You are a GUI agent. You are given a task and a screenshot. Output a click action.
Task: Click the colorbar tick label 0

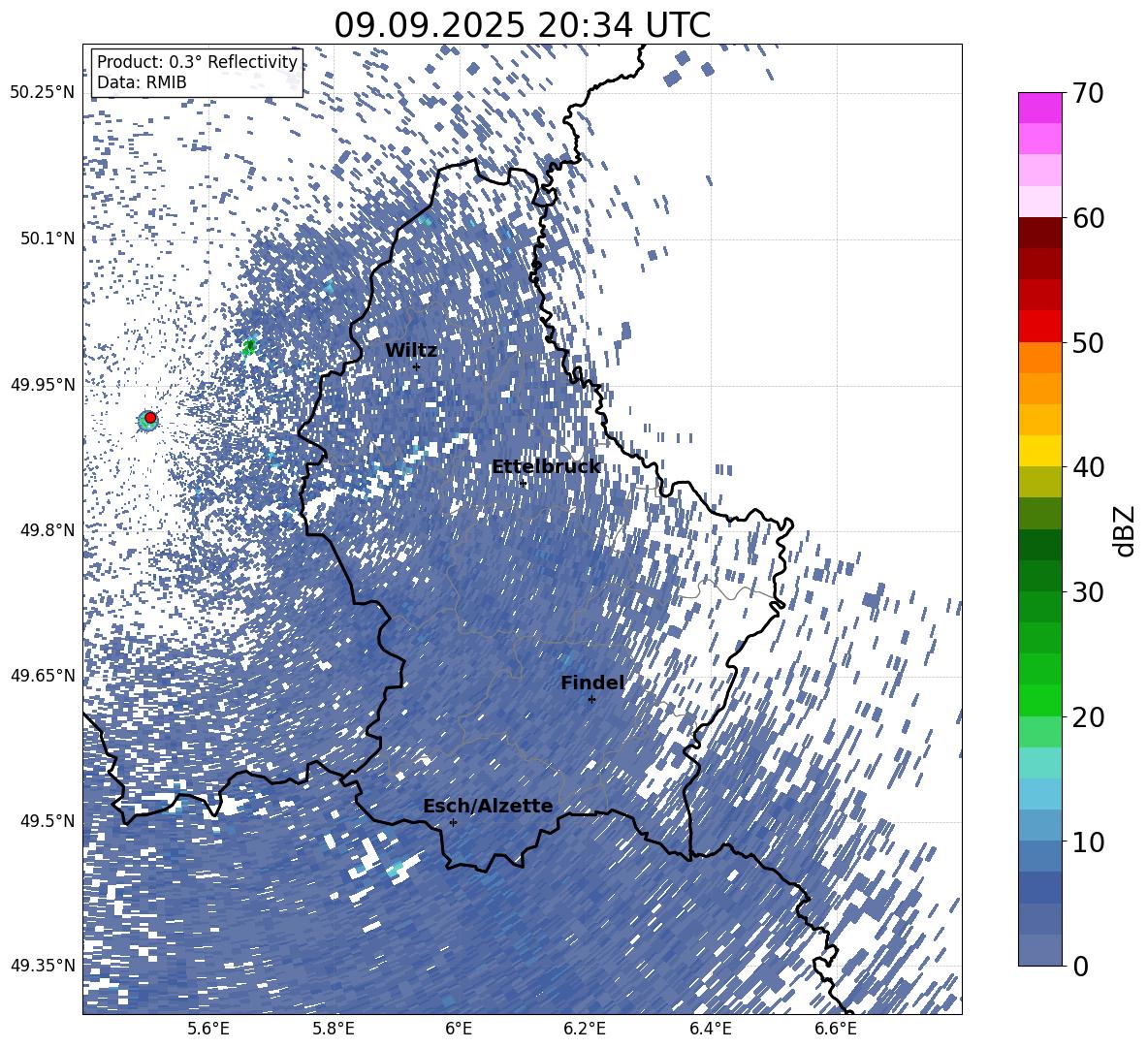(1080, 966)
